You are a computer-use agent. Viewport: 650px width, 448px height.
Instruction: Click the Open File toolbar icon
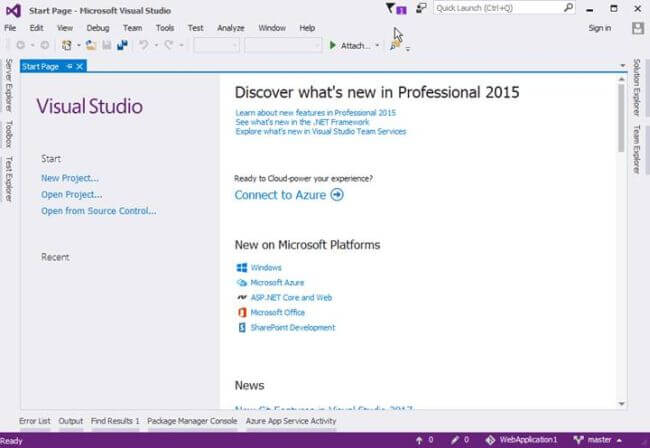[91, 45]
